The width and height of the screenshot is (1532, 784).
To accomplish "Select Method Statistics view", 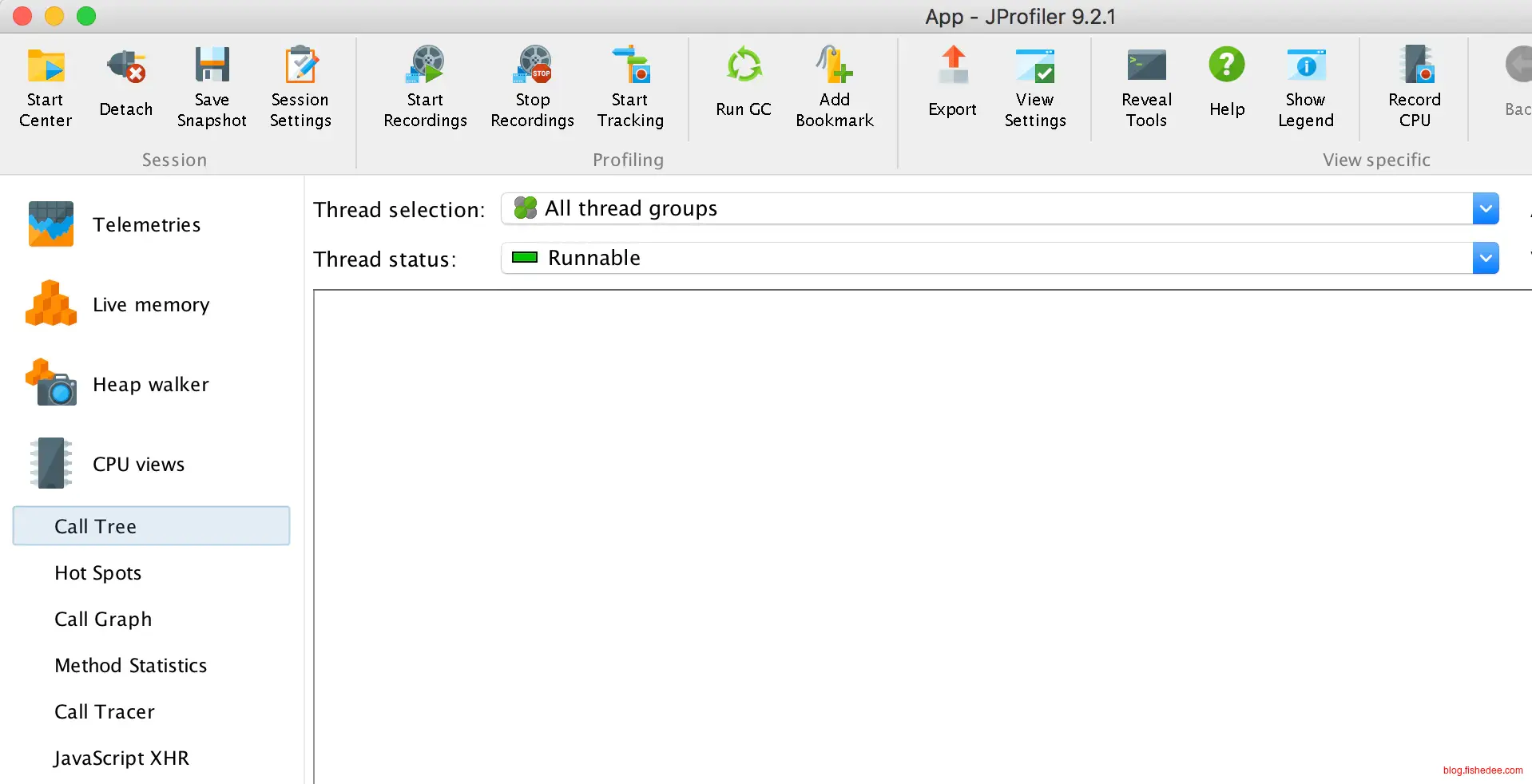I will pyautogui.click(x=130, y=665).
